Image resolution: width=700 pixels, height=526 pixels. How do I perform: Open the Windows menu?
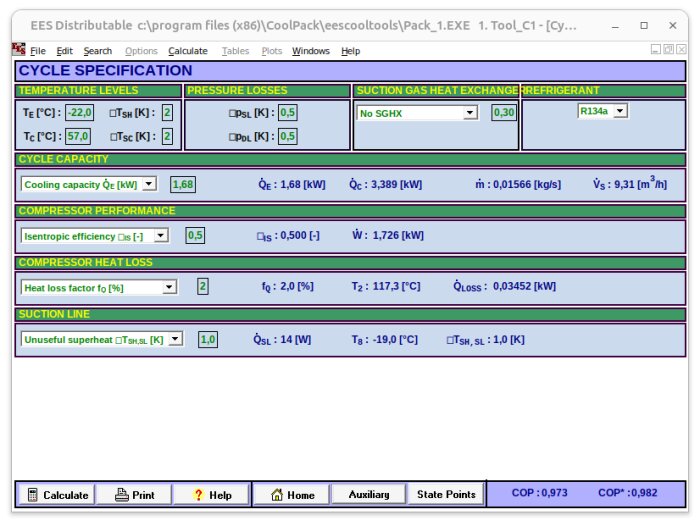point(311,51)
